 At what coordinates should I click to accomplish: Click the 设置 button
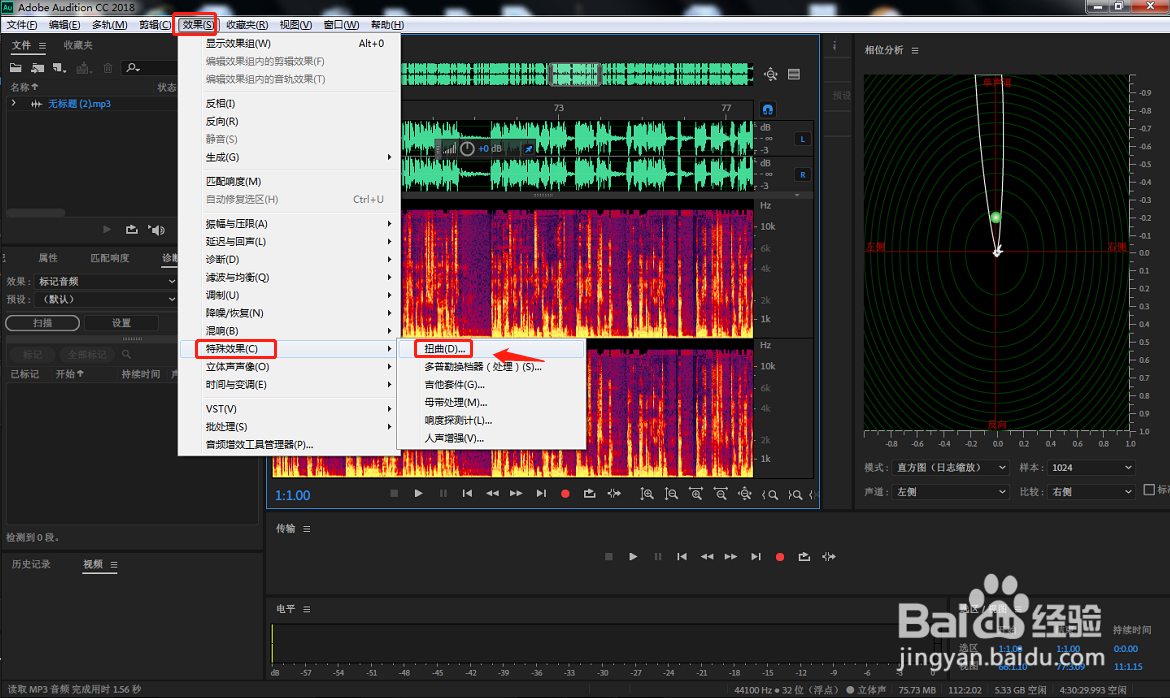click(121, 322)
